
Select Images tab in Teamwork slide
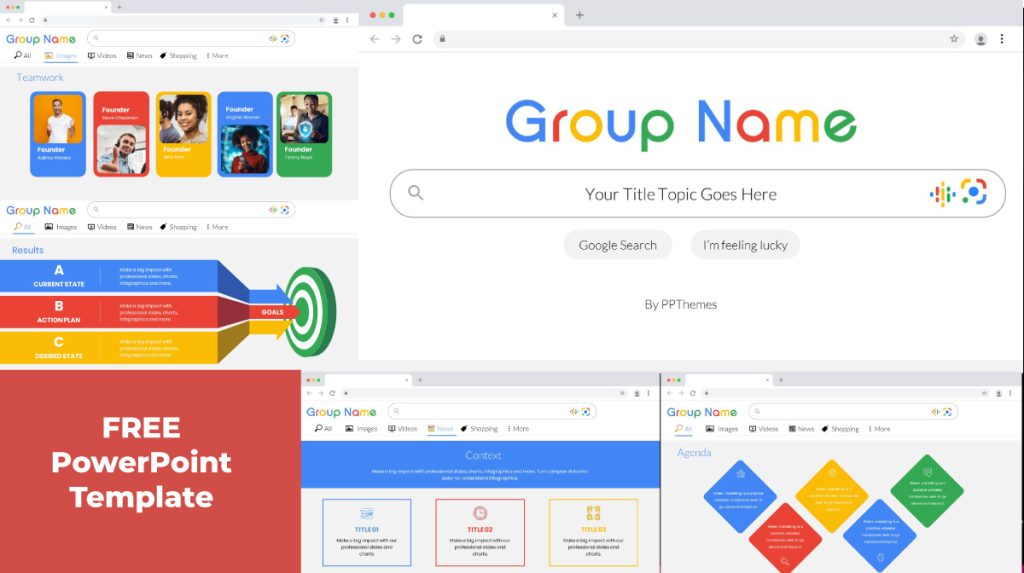click(x=61, y=56)
